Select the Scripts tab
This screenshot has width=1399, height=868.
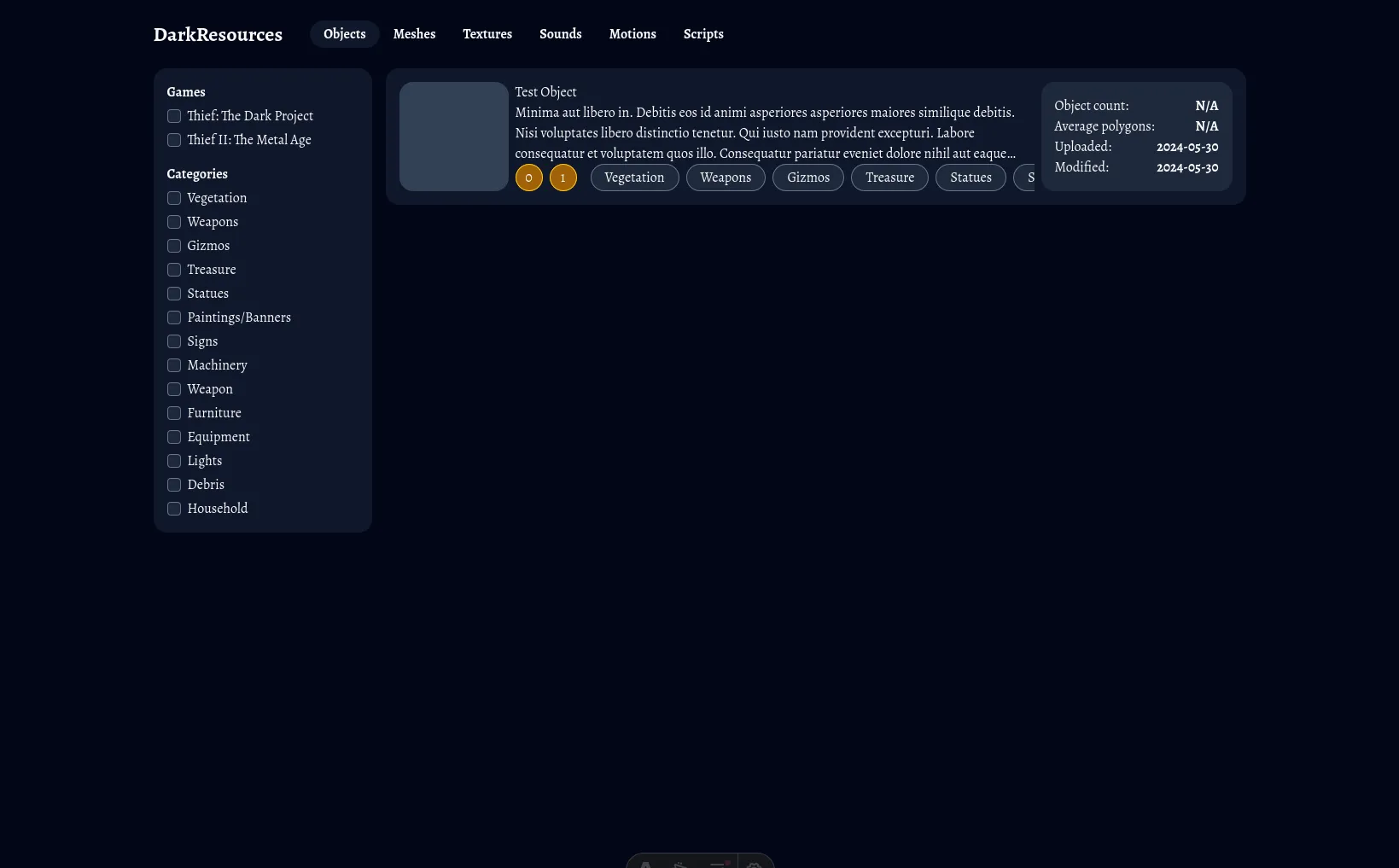coord(703,34)
